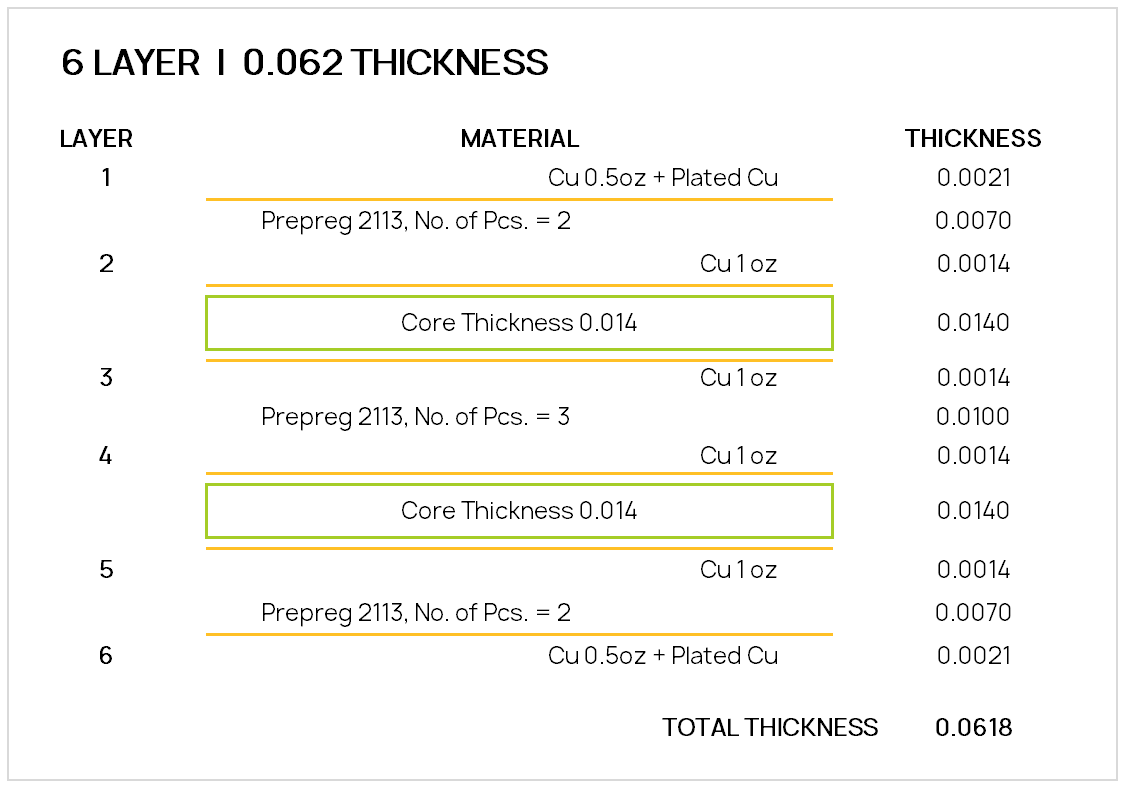Click the 0.0100 thickness value
1128x790 pixels.
(973, 417)
